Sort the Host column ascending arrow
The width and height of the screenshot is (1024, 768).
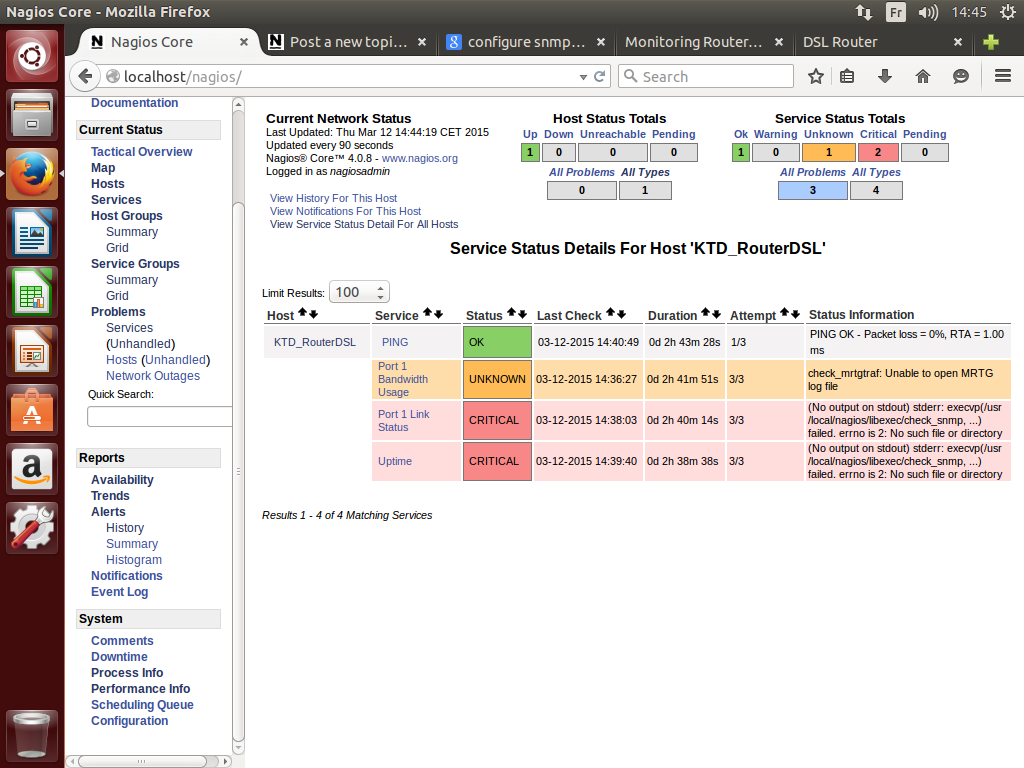click(x=302, y=314)
